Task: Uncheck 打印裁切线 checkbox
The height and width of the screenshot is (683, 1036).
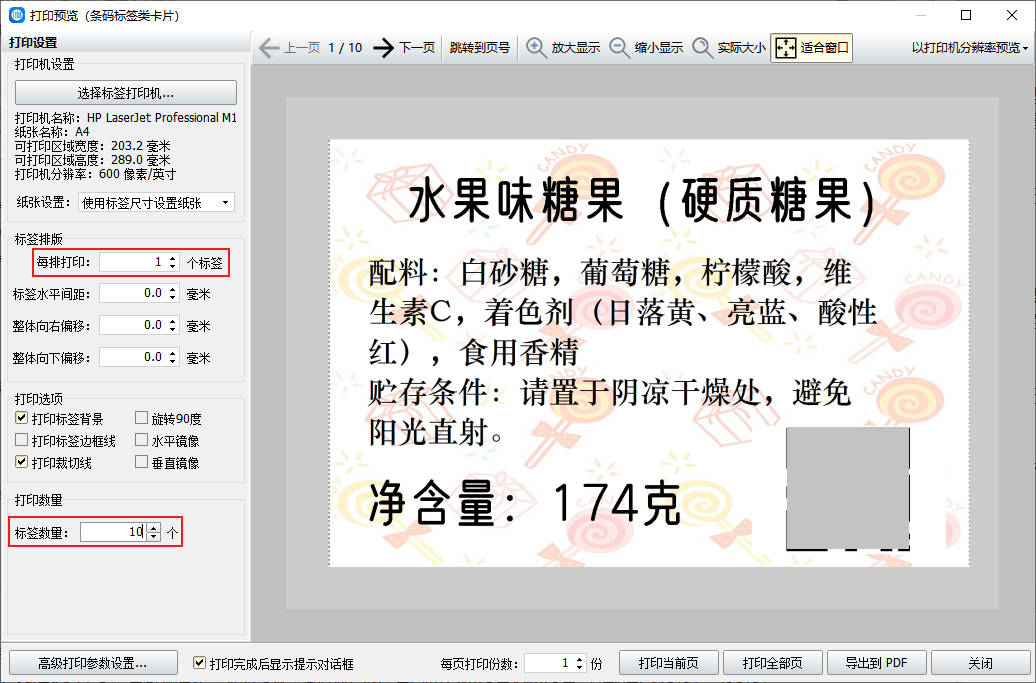Action: click(x=22, y=462)
